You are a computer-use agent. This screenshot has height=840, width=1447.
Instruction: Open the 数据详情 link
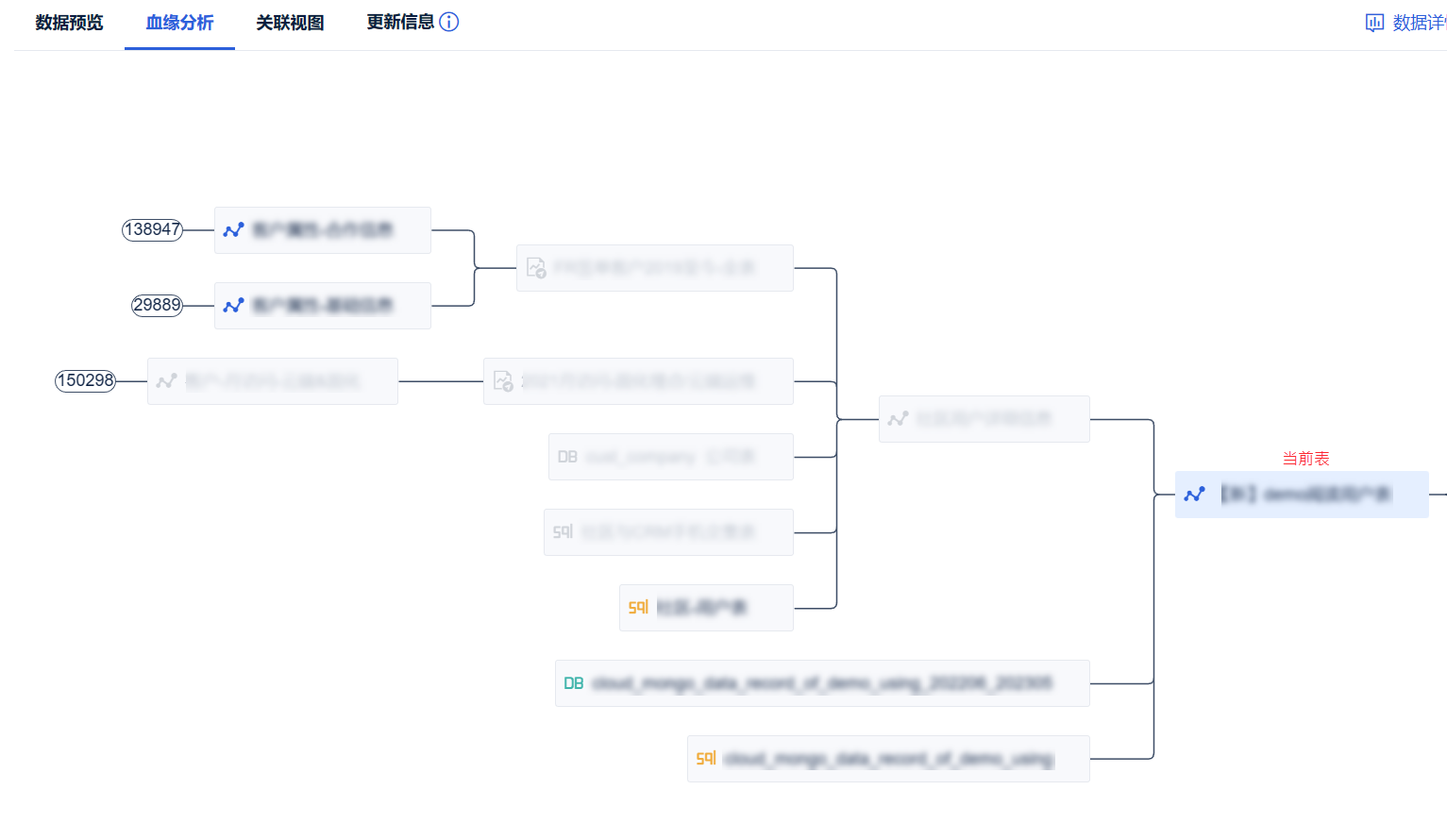tap(1419, 23)
